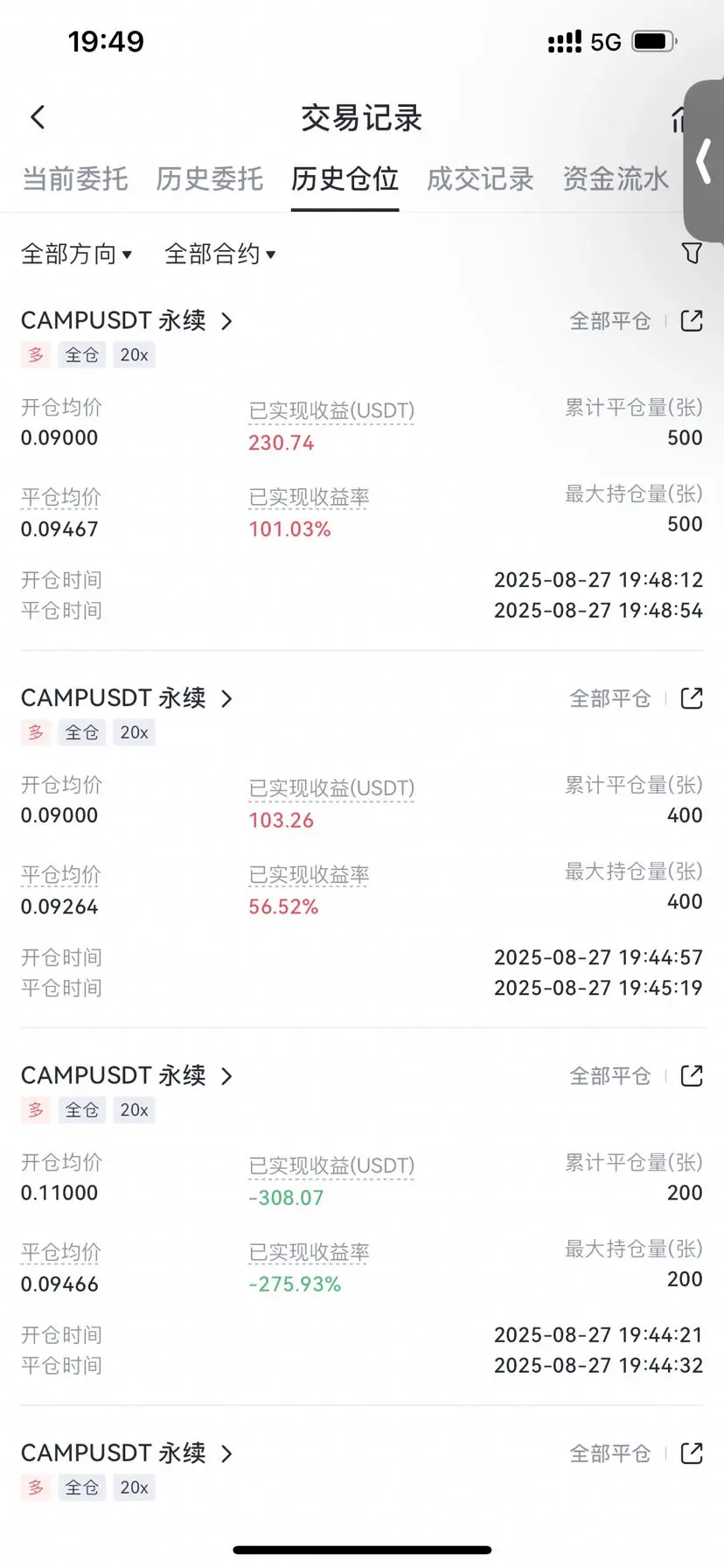
Task: Switch to the 资金流水 tab
Action: [x=616, y=178]
